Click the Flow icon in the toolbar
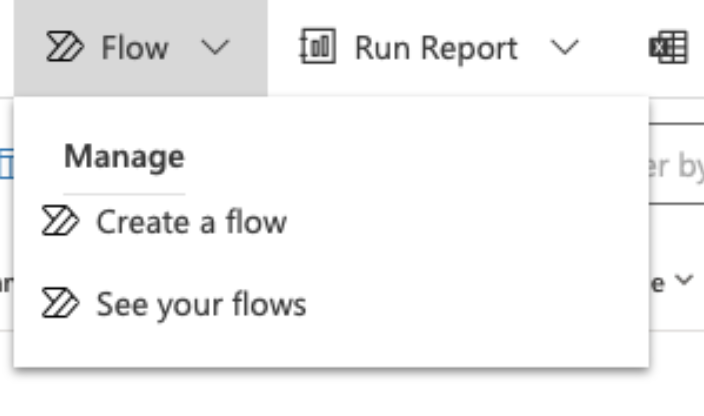This screenshot has height=416, width=704. [66, 48]
